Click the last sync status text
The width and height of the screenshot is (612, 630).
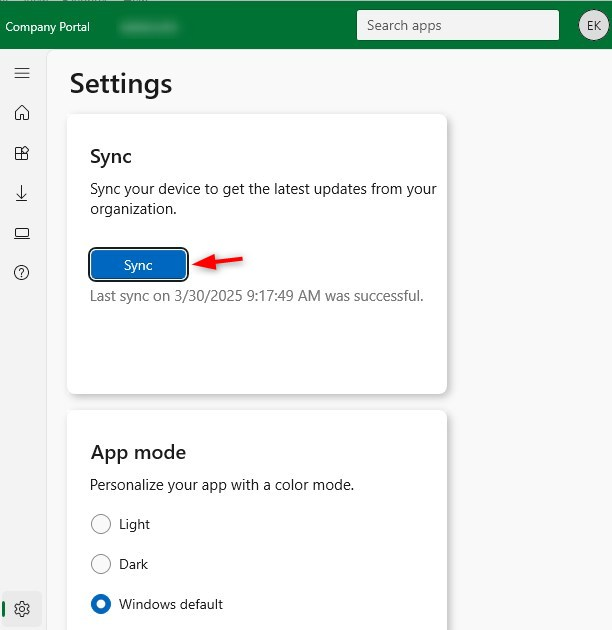(256, 296)
